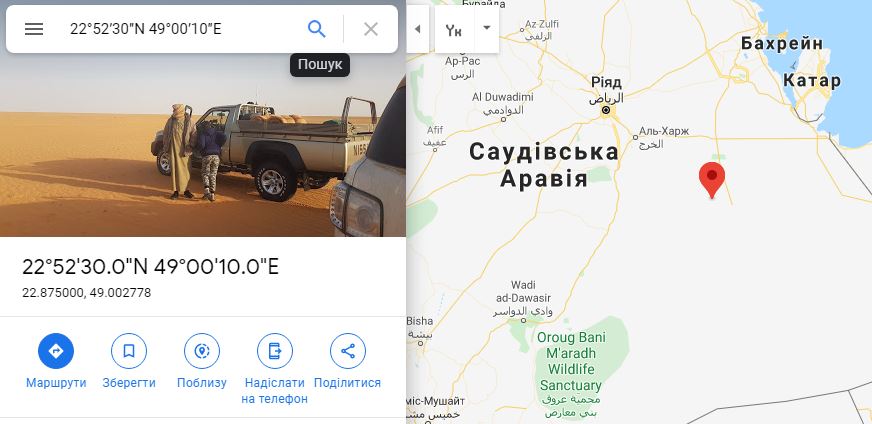The image size is (872, 424).
Task: Open the desert pickup truck photo
Action: (203, 145)
